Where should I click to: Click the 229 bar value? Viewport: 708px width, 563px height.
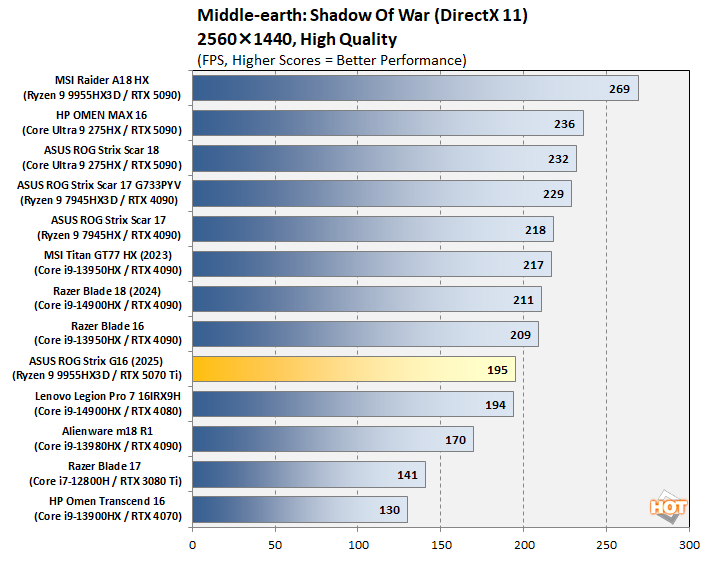coord(553,194)
